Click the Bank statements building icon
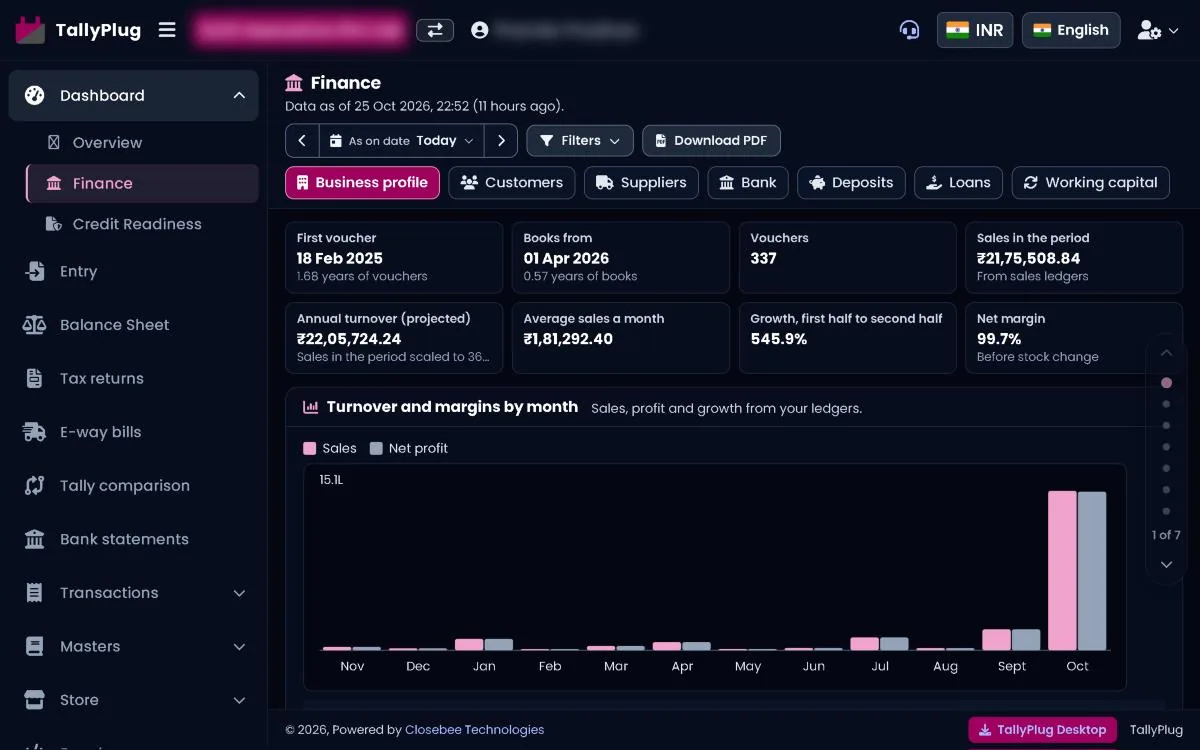1200x750 pixels. [x=35, y=539]
